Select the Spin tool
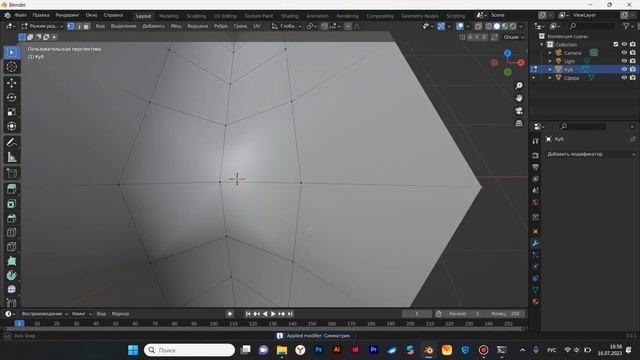This screenshot has width=640, height=360. (x=11, y=275)
